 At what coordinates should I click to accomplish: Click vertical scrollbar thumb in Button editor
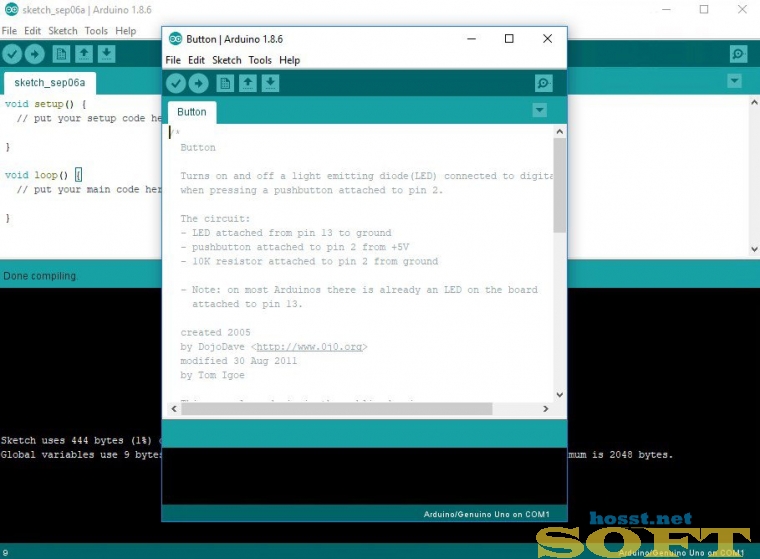(x=559, y=185)
